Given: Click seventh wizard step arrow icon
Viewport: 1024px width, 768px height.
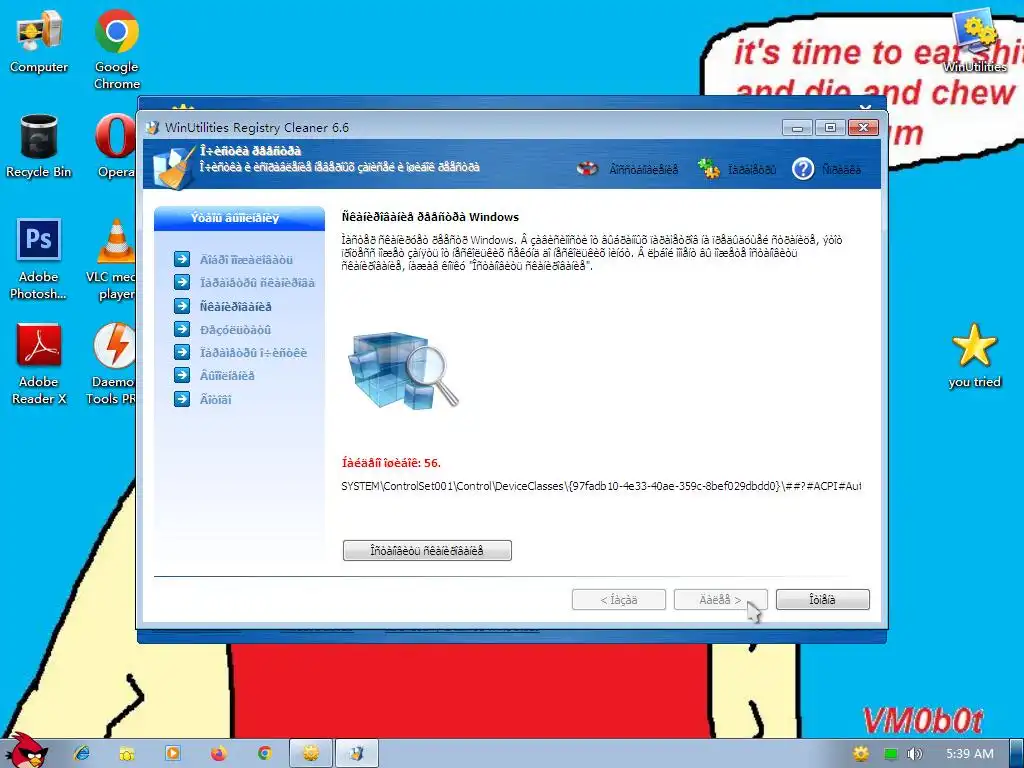Looking at the screenshot, I should tap(182, 398).
